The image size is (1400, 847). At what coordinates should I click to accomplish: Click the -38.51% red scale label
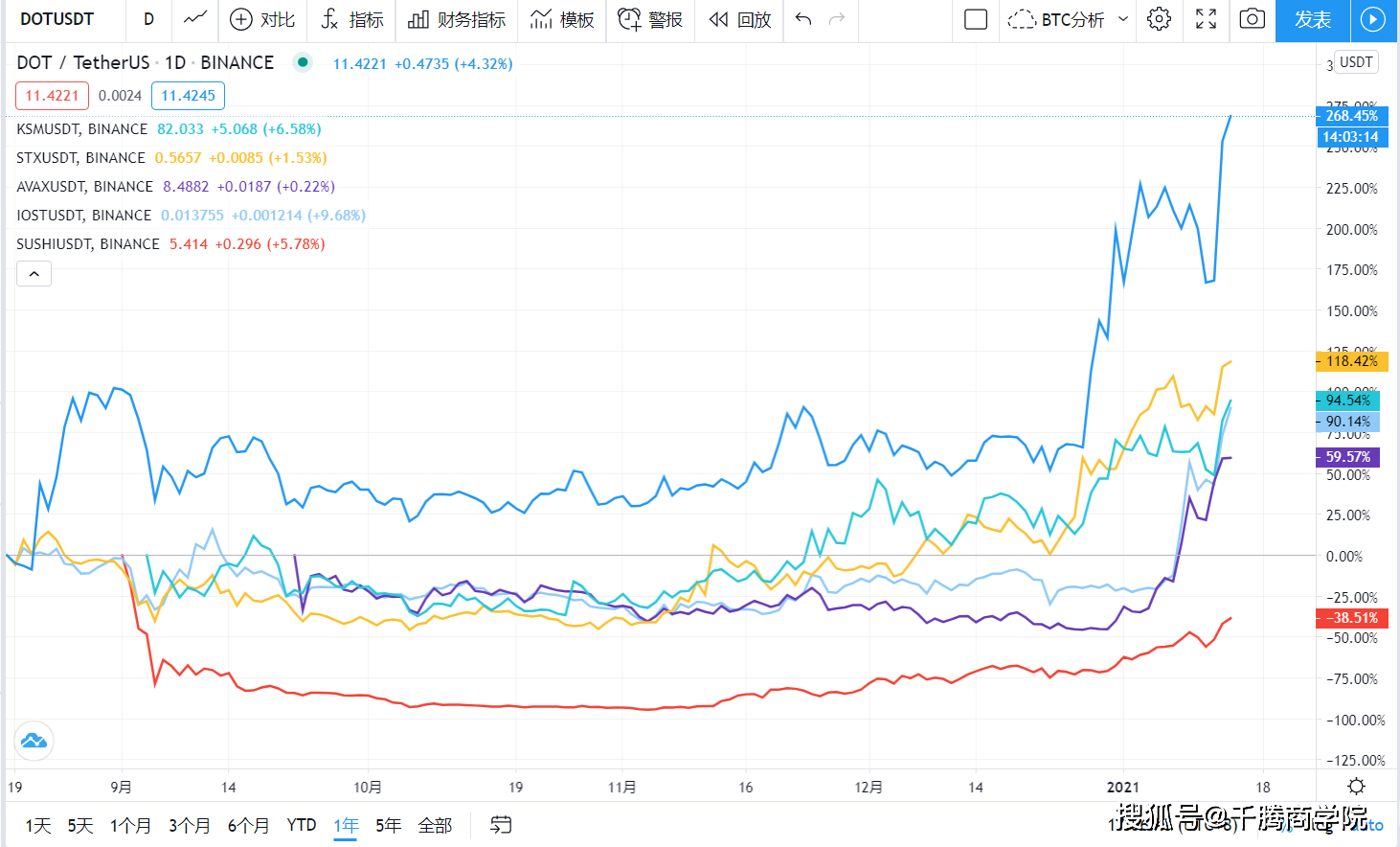point(1352,618)
